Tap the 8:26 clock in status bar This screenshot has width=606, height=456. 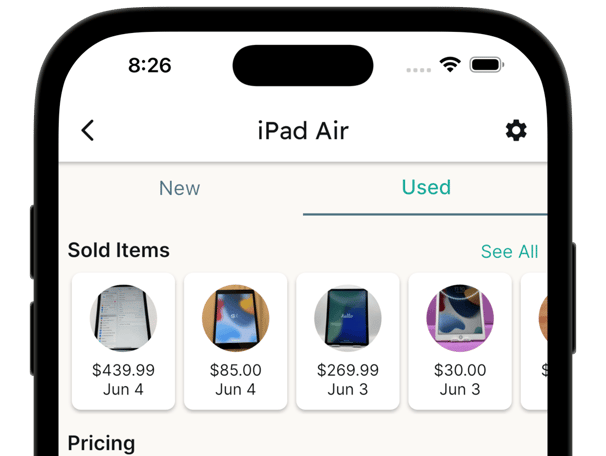pos(150,65)
